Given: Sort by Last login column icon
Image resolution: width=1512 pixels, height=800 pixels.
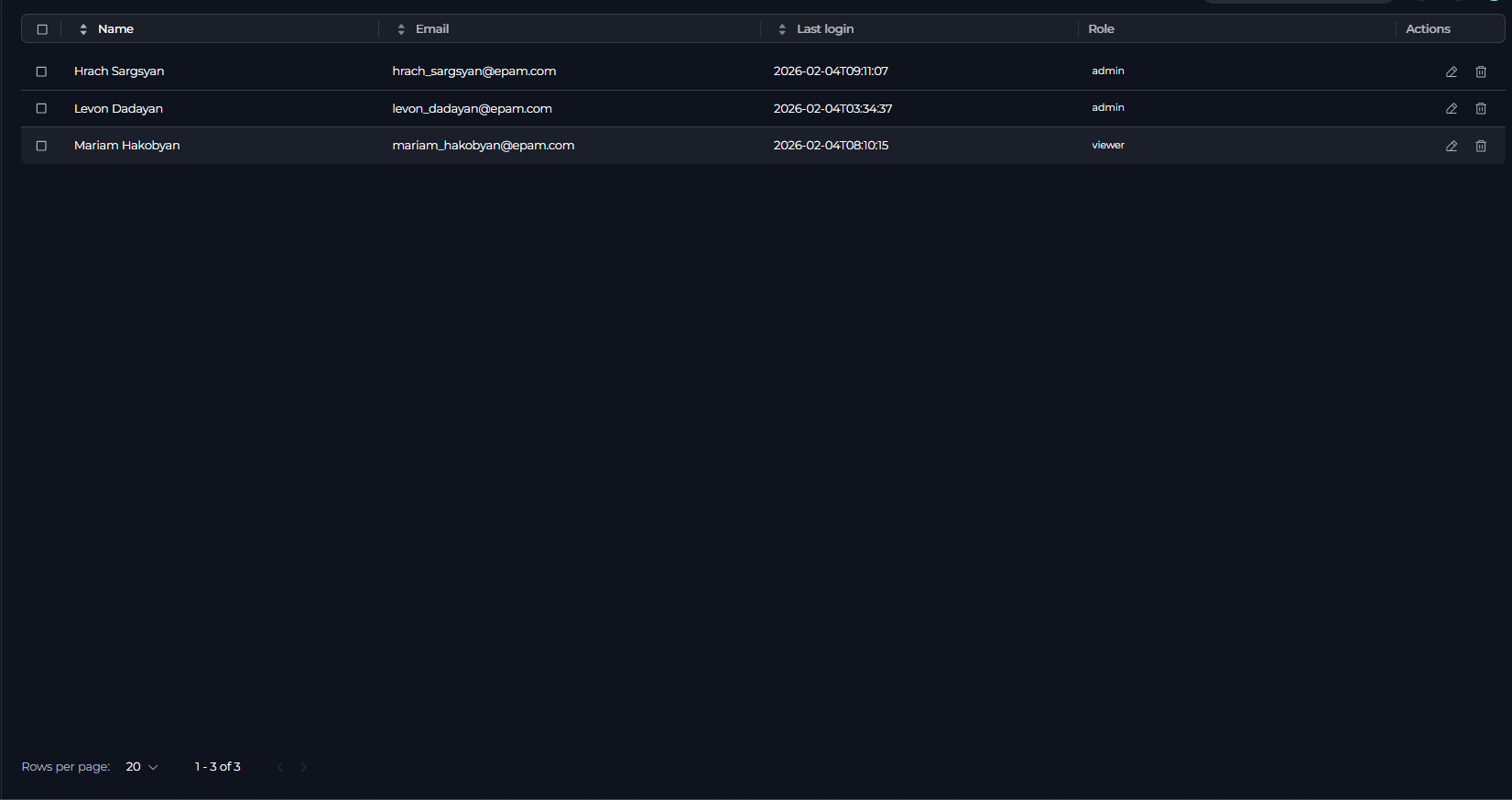Looking at the screenshot, I should tap(782, 29).
